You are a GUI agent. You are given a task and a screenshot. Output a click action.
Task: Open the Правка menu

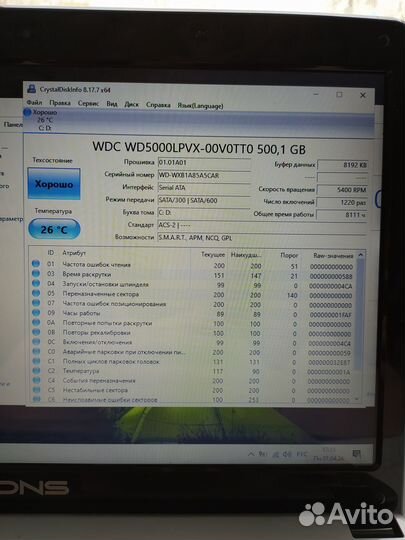pyautogui.click(x=60, y=103)
